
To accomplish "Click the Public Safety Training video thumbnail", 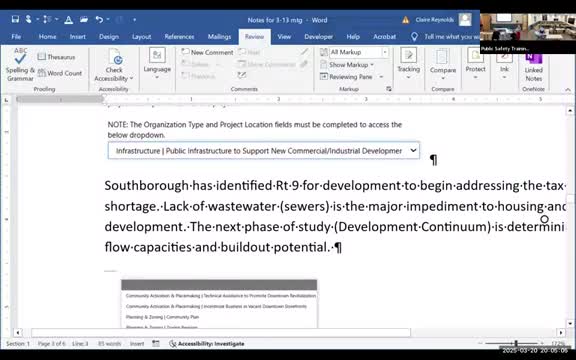I will click(528, 33).
